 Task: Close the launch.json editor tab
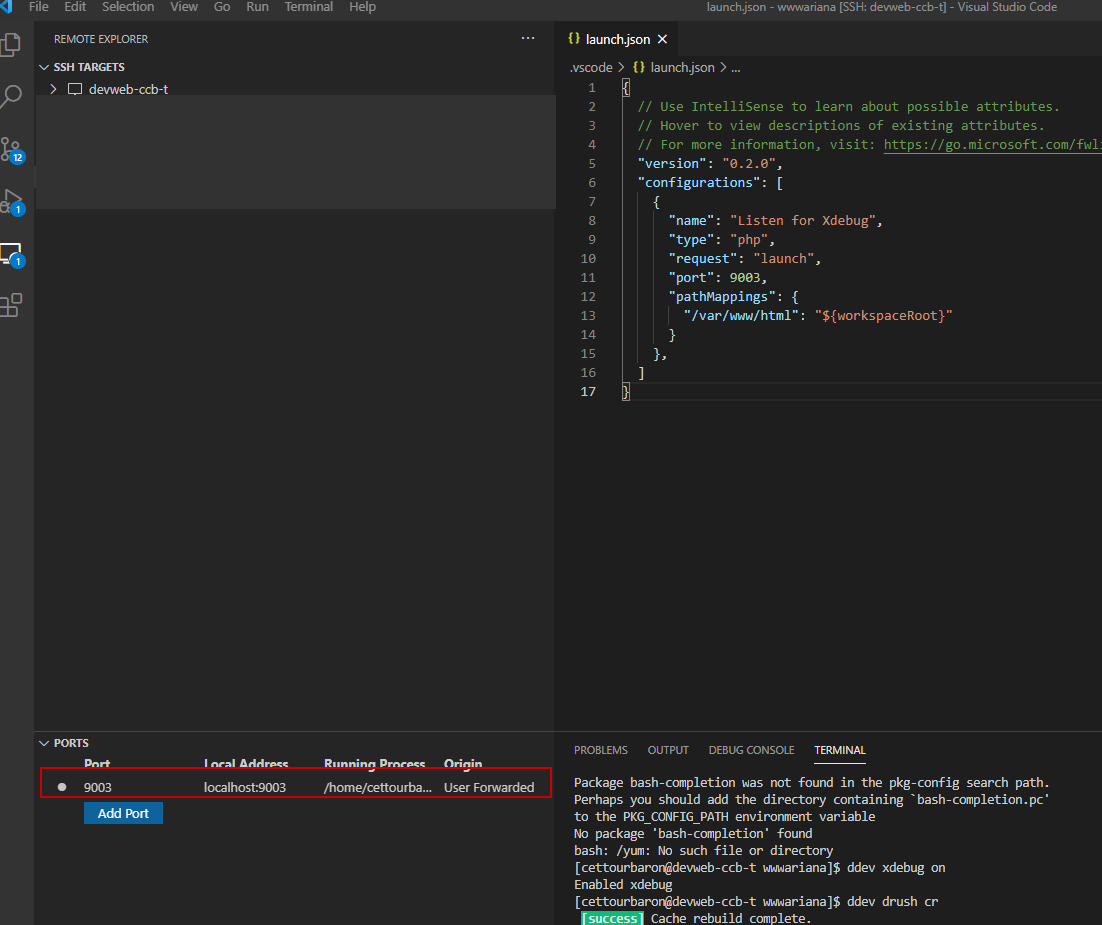[662, 39]
